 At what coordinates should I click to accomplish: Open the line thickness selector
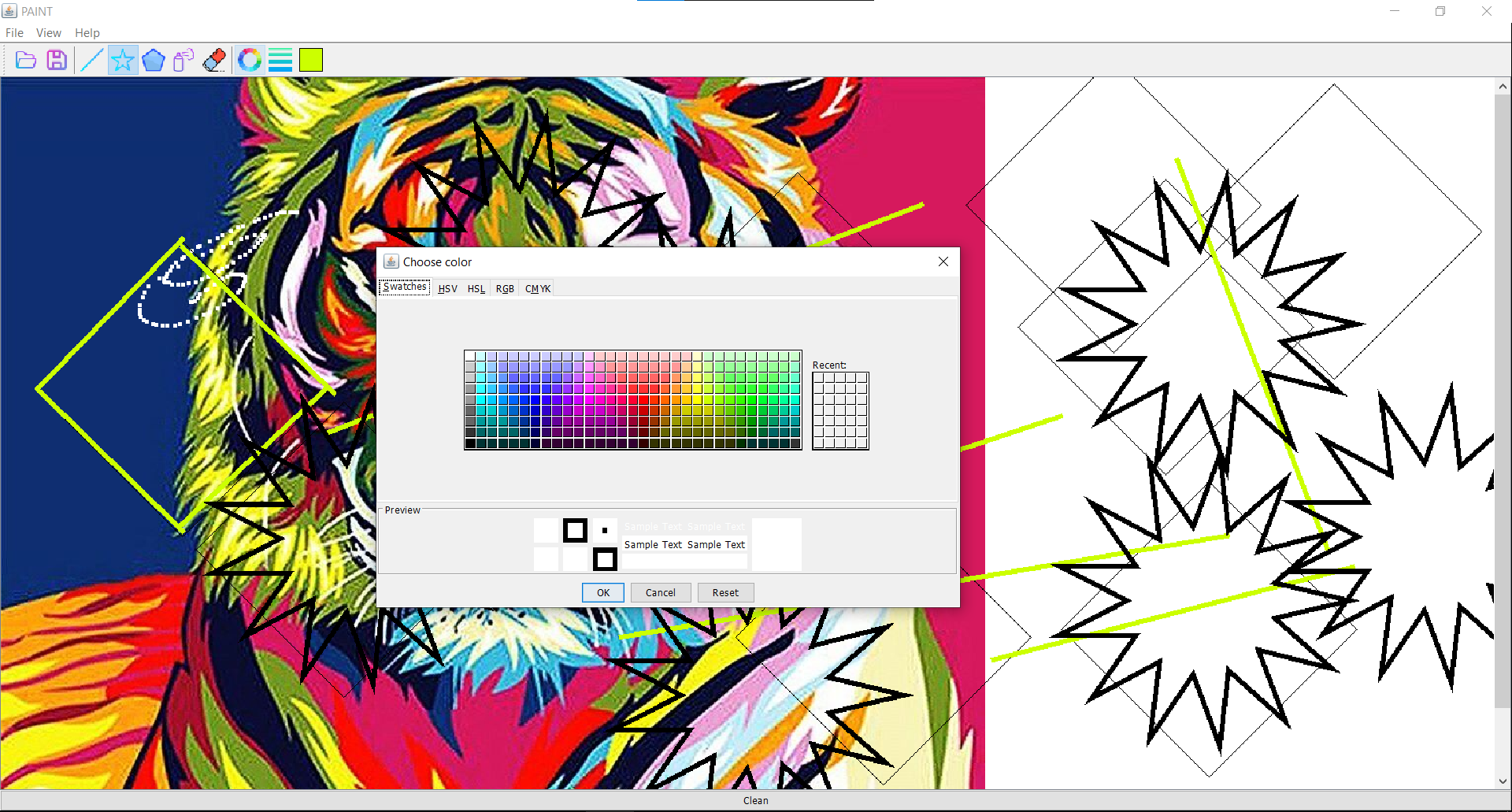point(280,60)
